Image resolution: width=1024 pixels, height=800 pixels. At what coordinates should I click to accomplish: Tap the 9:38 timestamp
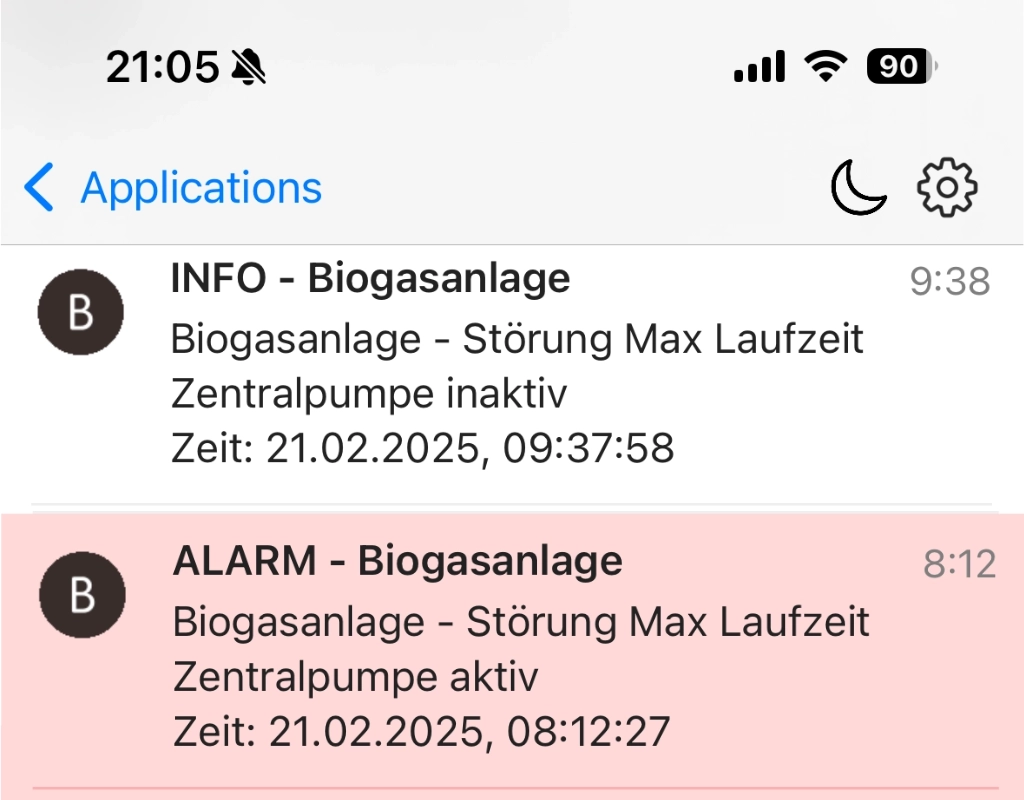point(950,282)
